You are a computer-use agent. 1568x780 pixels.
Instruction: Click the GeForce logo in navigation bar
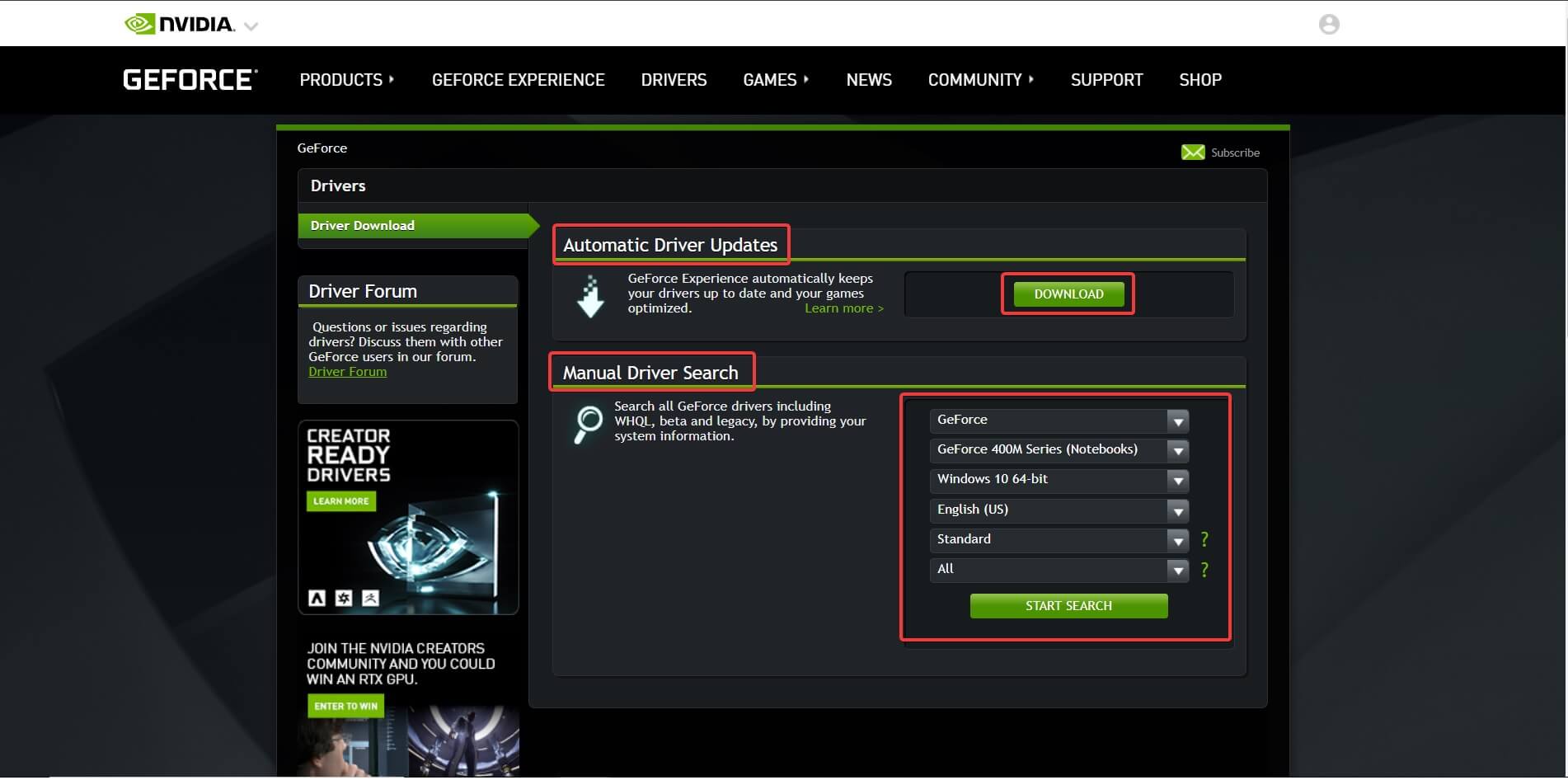coord(190,80)
